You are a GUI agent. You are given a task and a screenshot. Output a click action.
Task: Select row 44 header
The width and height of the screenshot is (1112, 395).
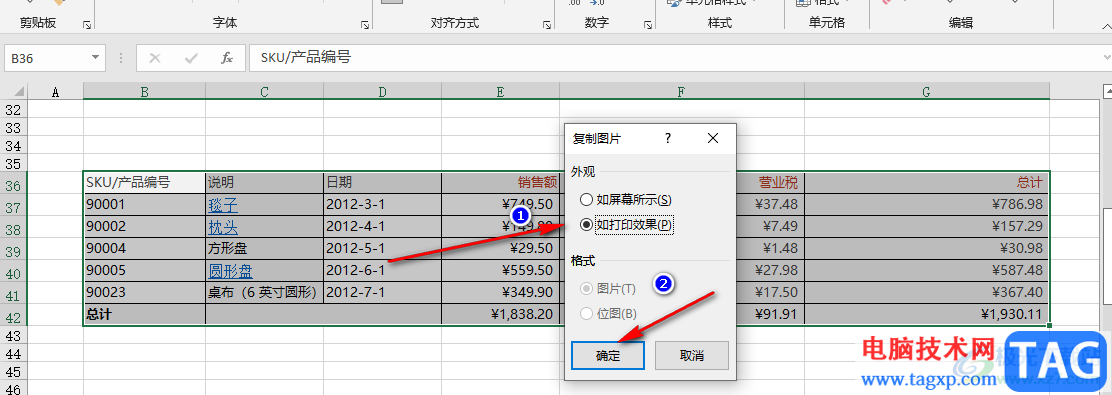[x=13, y=353]
